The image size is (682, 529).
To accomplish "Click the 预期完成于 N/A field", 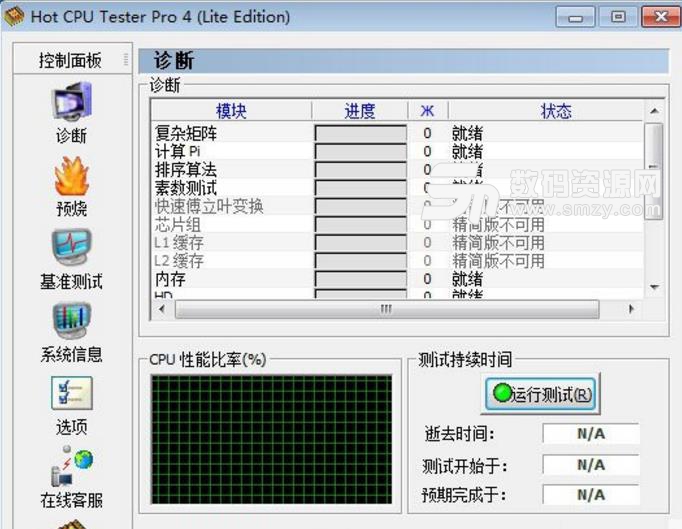I will click(591, 495).
